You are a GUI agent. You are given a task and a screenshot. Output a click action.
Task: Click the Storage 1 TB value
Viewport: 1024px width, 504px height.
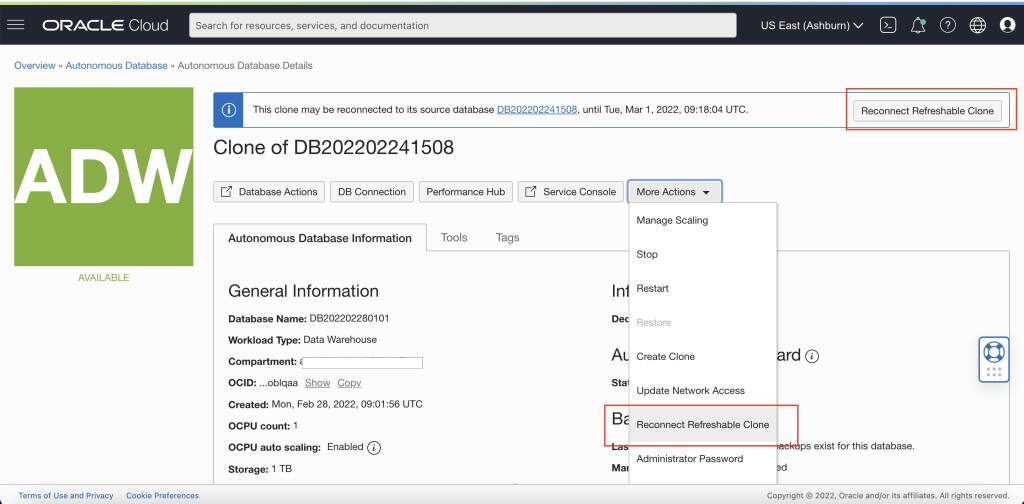pos(281,469)
